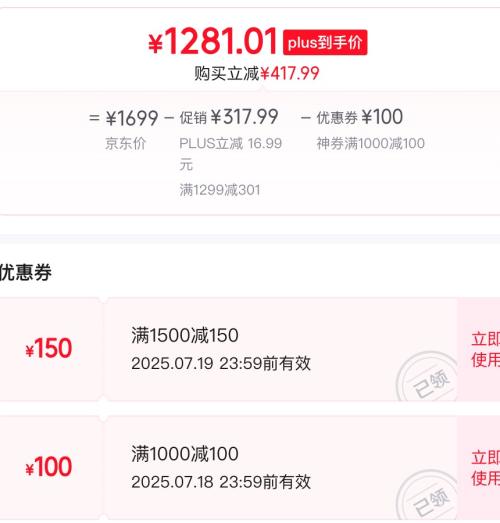Click the 2025.07.18 23:59前有效 expiry text
This screenshot has height=523, width=500.
tap(221, 482)
